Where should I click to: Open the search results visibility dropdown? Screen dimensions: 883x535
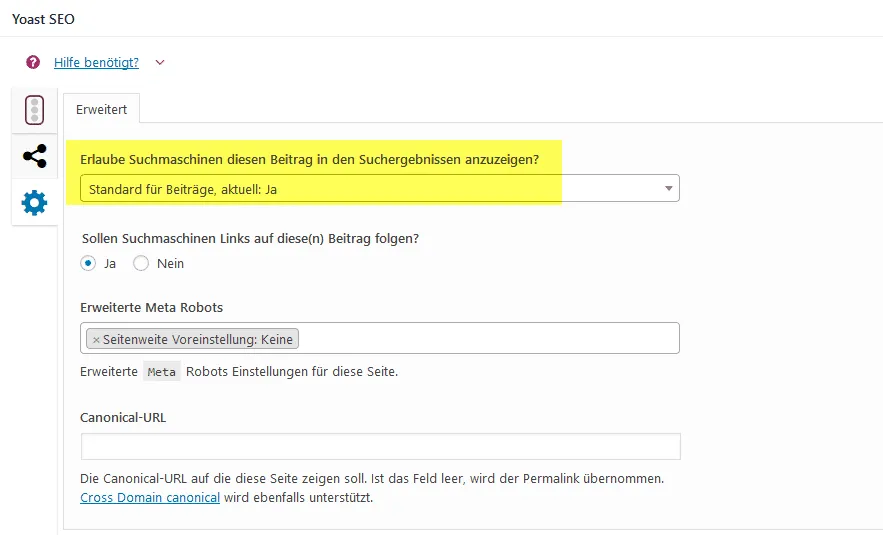[x=380, y=189]
